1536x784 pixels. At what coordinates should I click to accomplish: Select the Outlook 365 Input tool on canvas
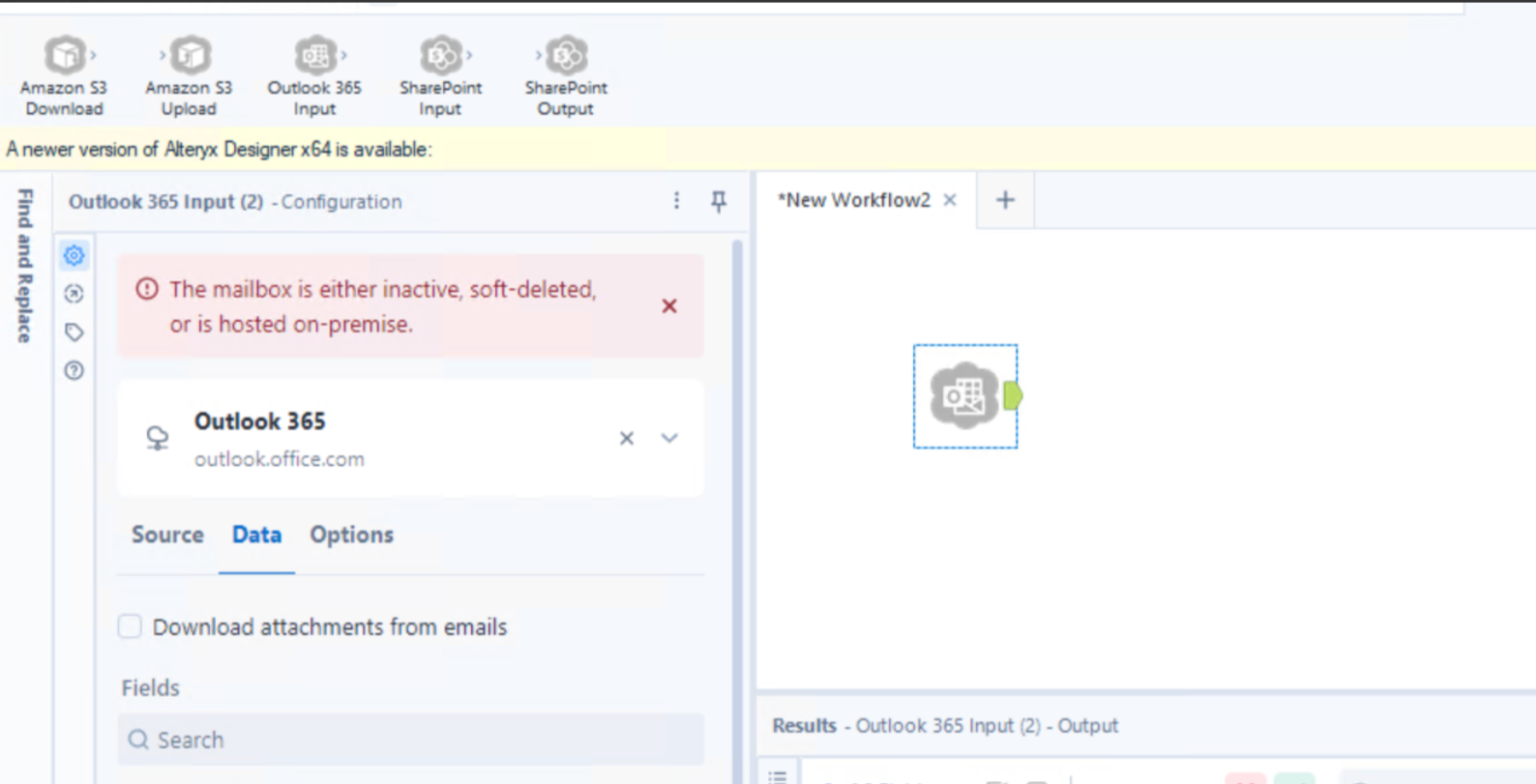pos(964,395)
